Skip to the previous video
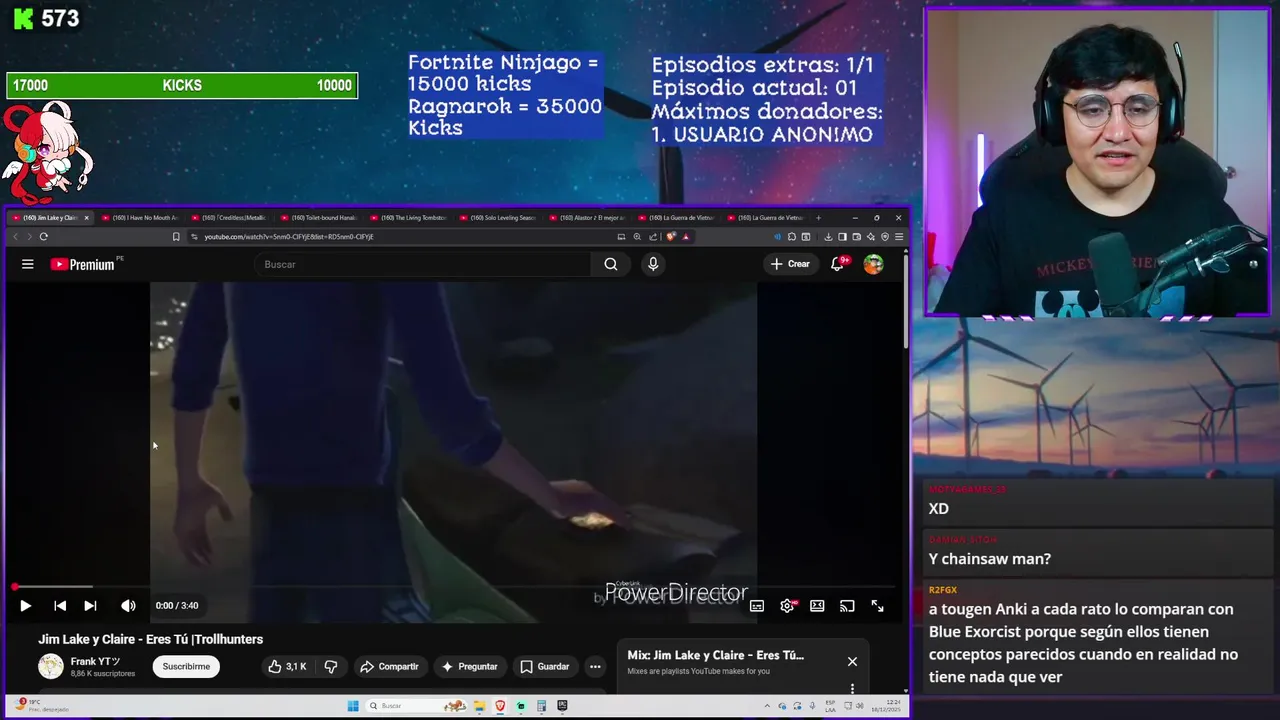Viewport: 1280px width, 720px height. (x=60, y=605)
